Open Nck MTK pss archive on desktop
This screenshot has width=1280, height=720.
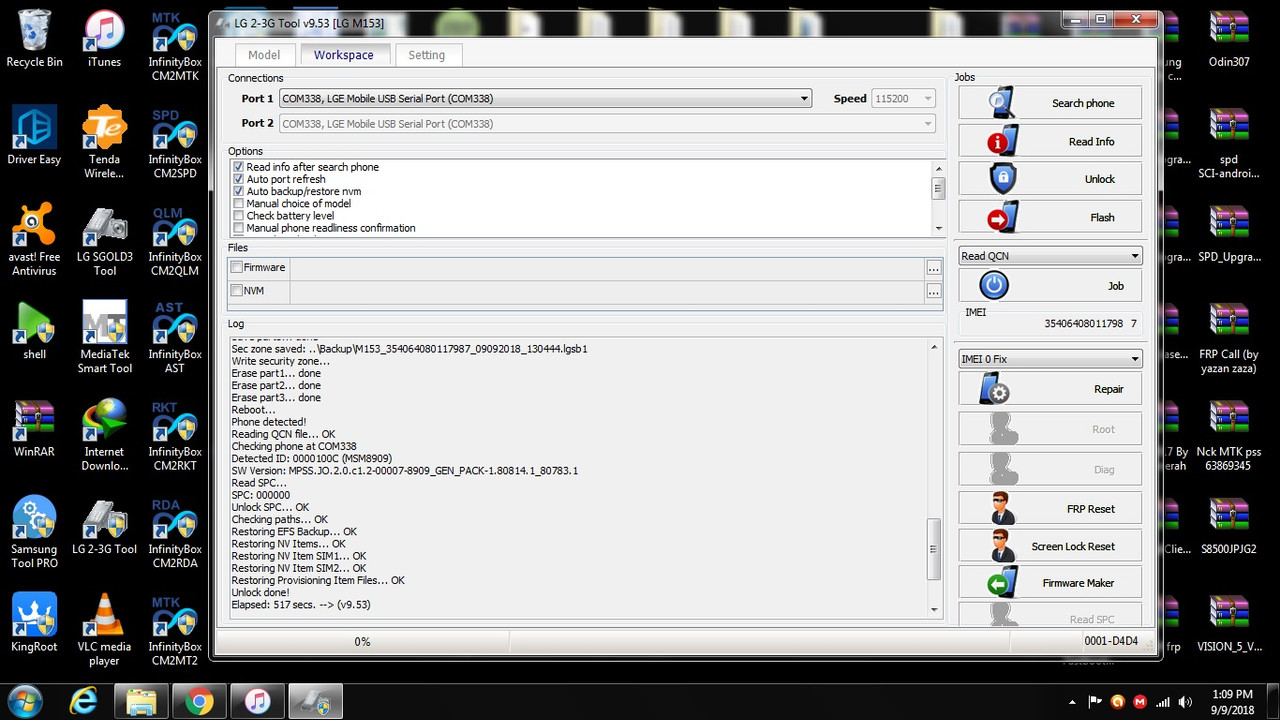[x=1228, y=434]
